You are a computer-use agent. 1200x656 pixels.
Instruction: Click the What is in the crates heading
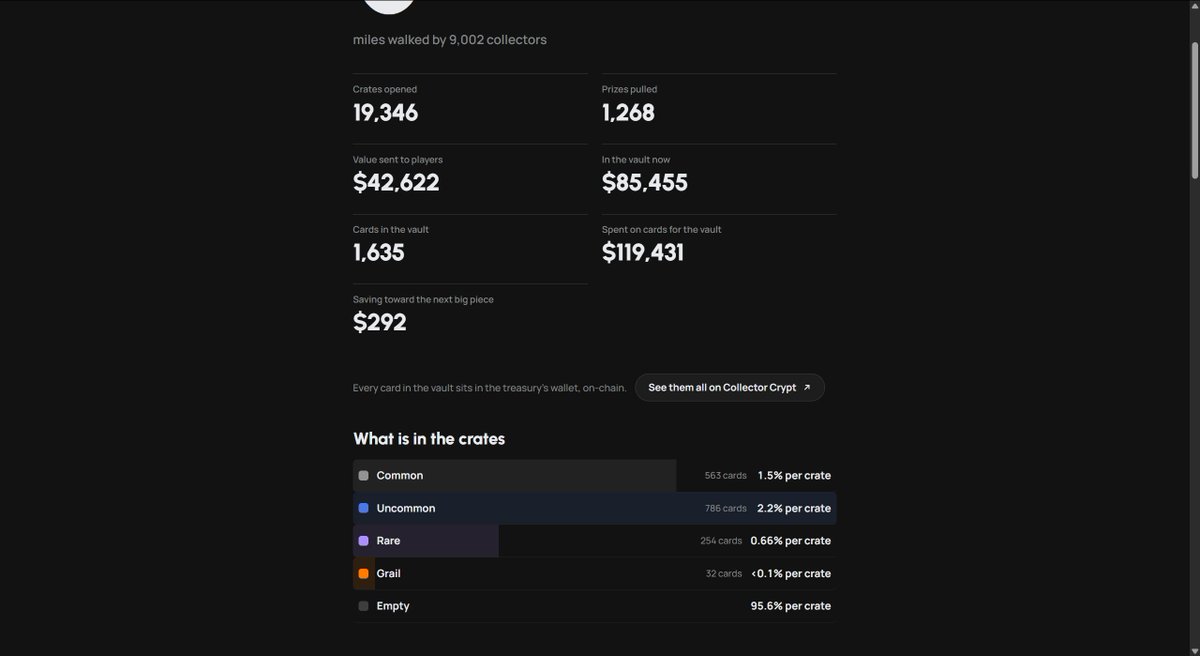tap(429, 439)
